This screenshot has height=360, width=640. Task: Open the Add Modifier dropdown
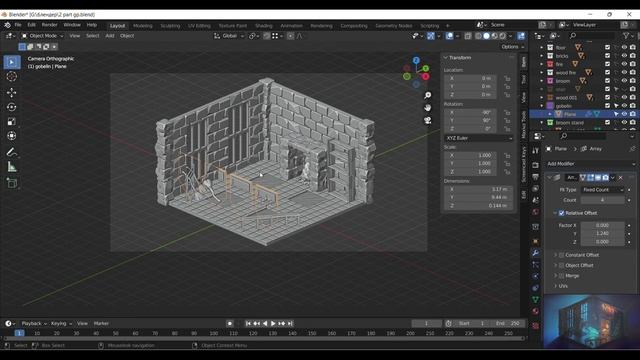tap(590, 164)
